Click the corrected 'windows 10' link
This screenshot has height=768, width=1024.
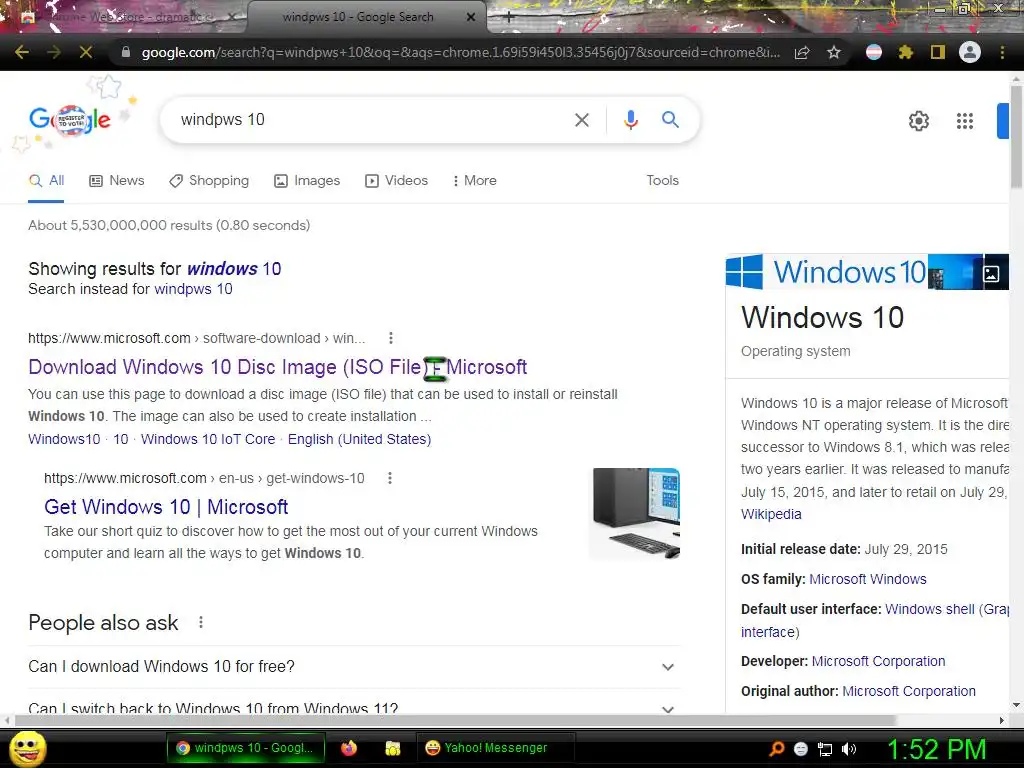234,269
